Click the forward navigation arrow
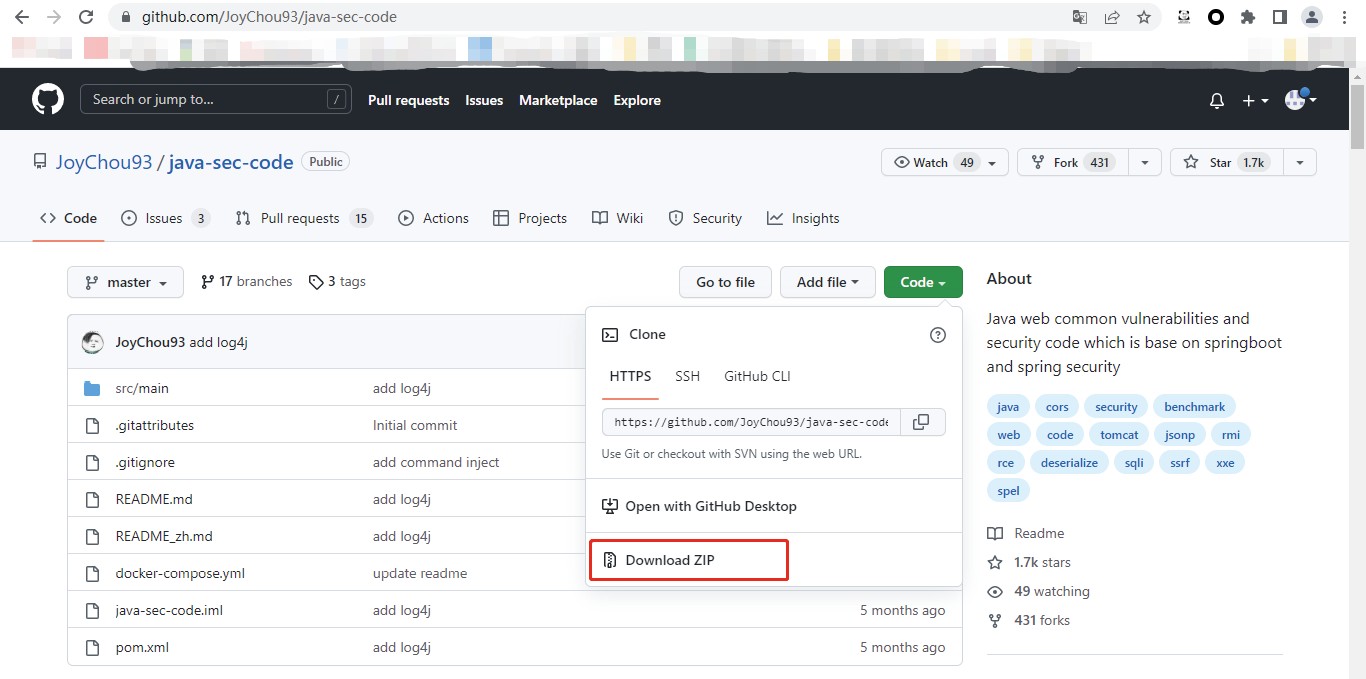Screen dimensions: 1366x679 54,17
